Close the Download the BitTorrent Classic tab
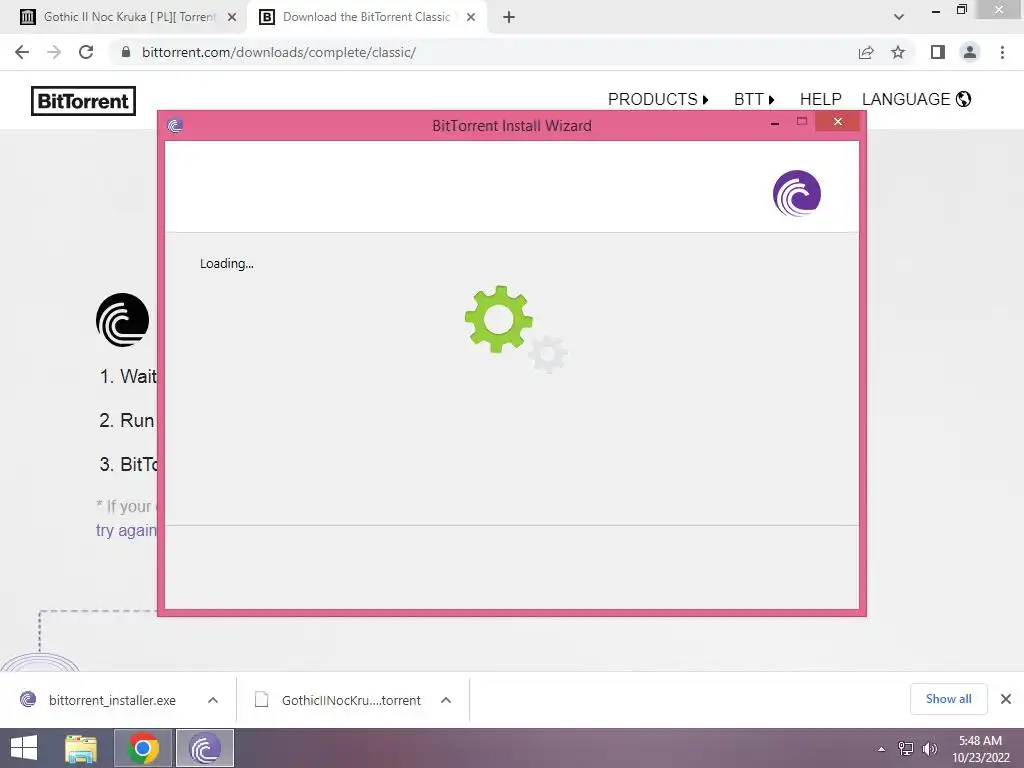Viewport: 1024px width, 768px height. (x=471, y=18)
